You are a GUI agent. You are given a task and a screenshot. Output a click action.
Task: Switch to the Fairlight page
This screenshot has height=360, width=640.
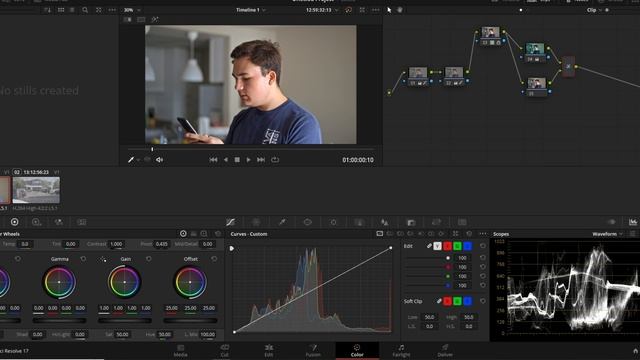(401, 351)
